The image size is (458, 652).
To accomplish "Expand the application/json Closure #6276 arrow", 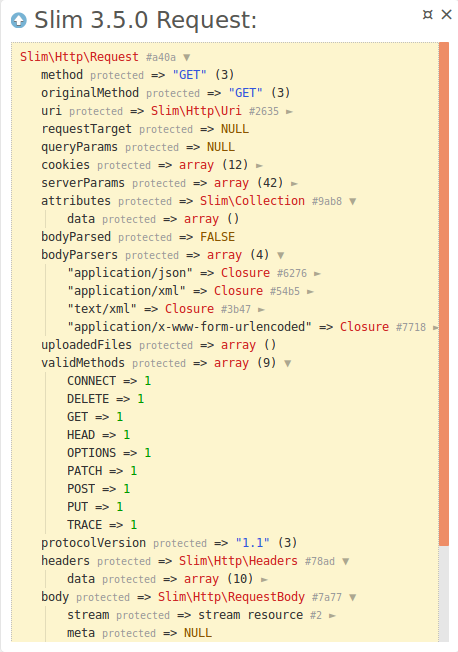I will (x=317, y=274).
